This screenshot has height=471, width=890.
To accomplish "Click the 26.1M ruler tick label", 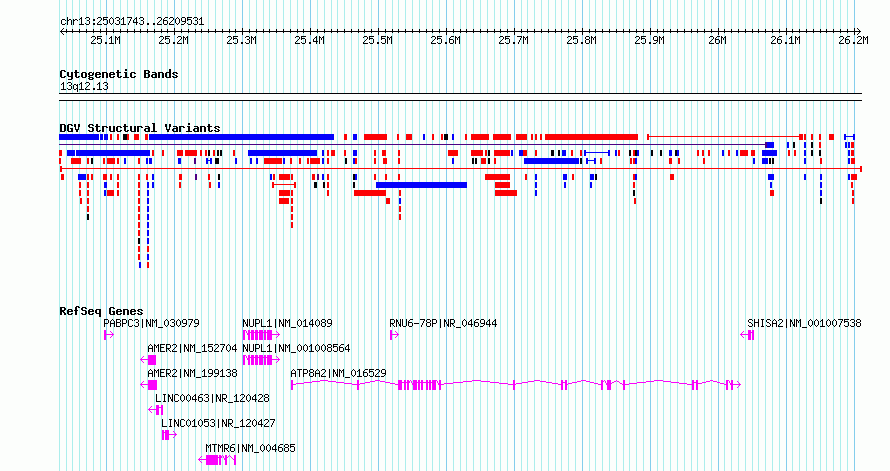I will tap(786, 41).
